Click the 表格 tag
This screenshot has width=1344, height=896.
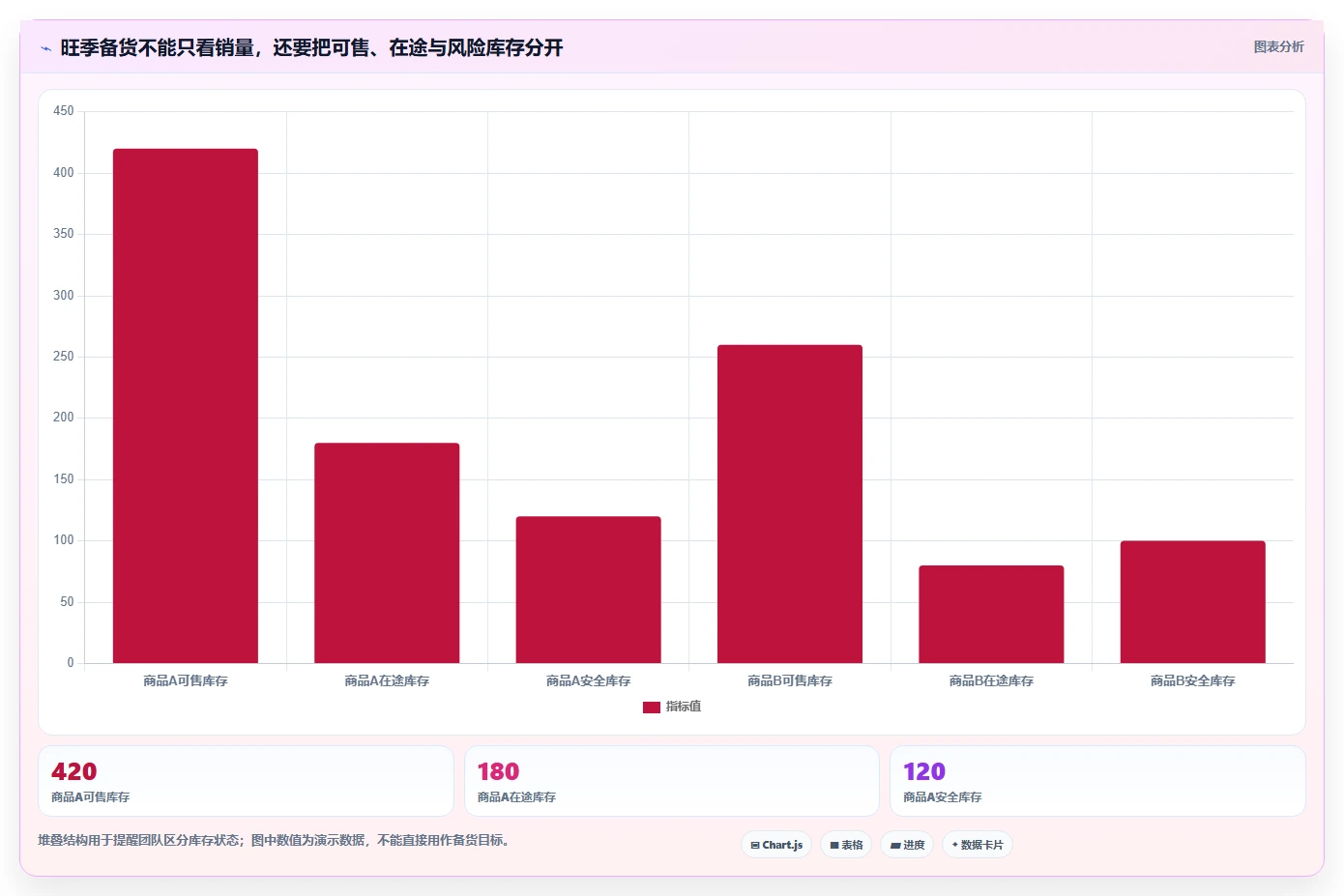coord(846,845)
